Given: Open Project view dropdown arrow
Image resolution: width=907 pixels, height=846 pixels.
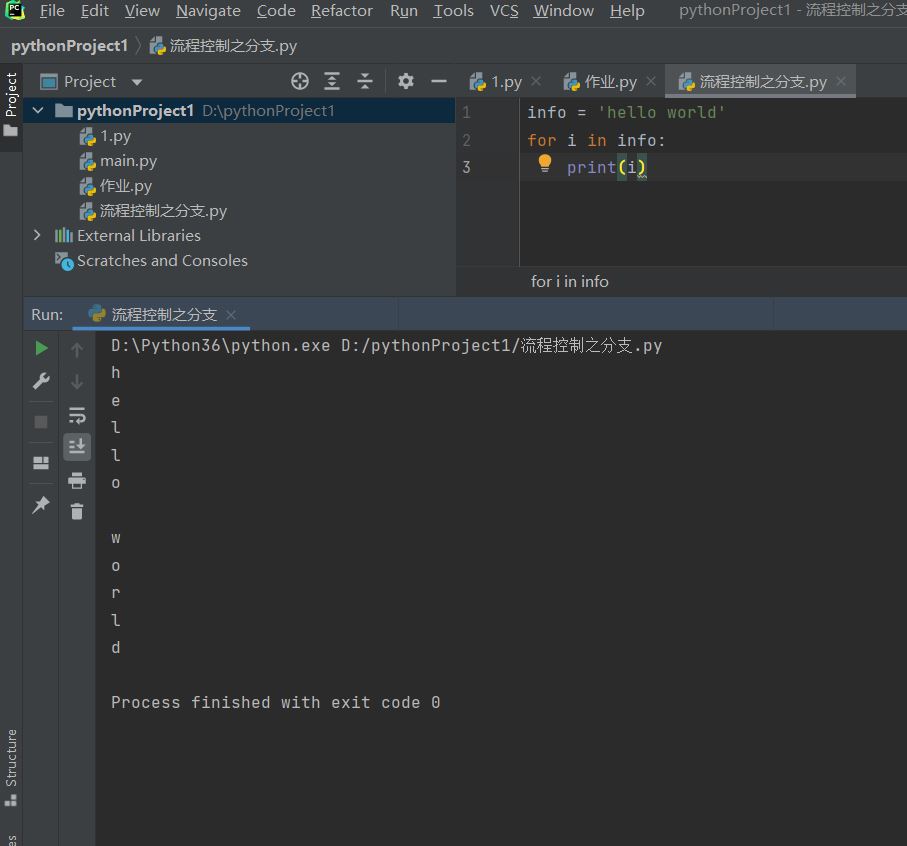Looking at the screenshot, I should coord(137,82).
